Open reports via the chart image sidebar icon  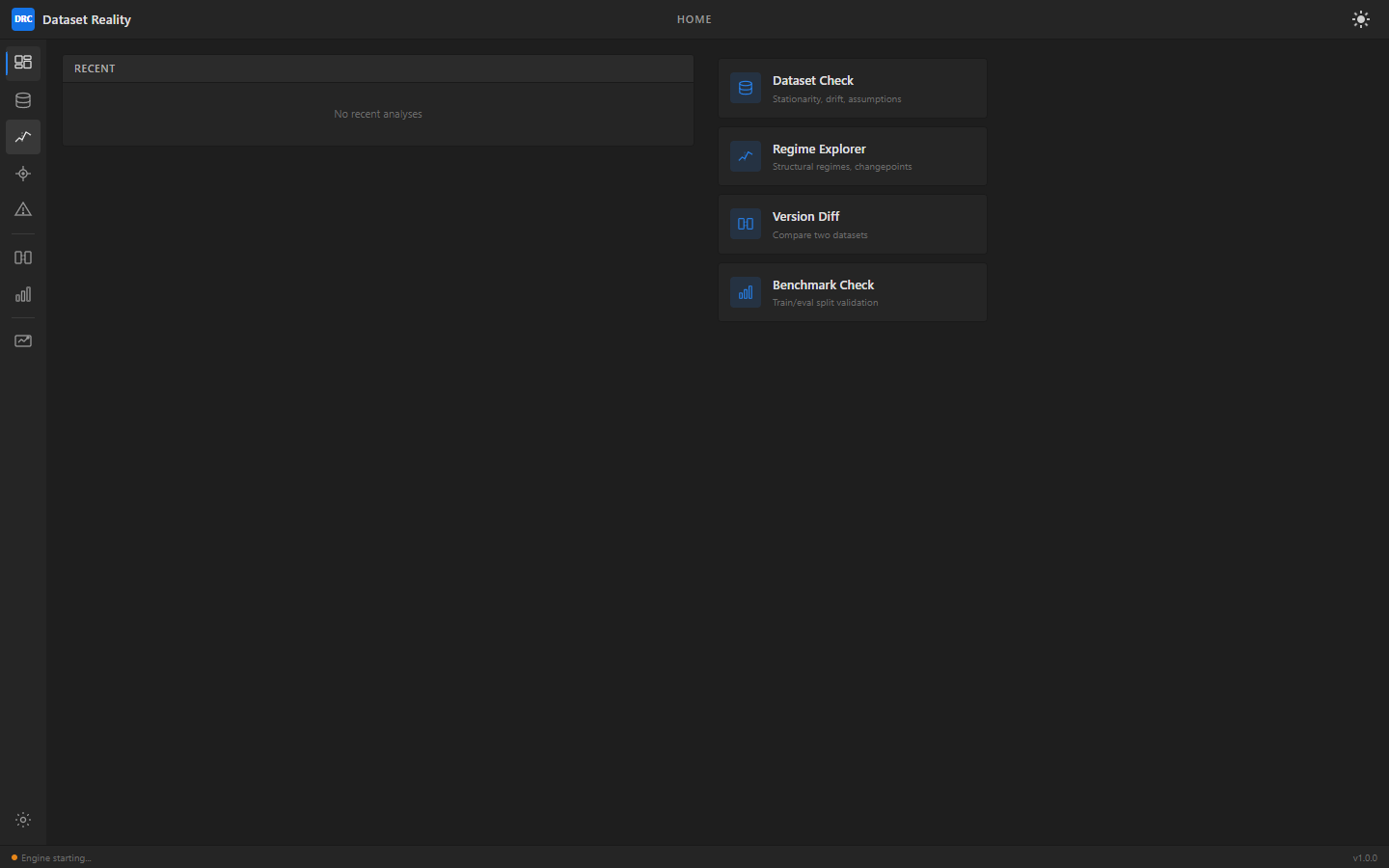coord(22,340)
